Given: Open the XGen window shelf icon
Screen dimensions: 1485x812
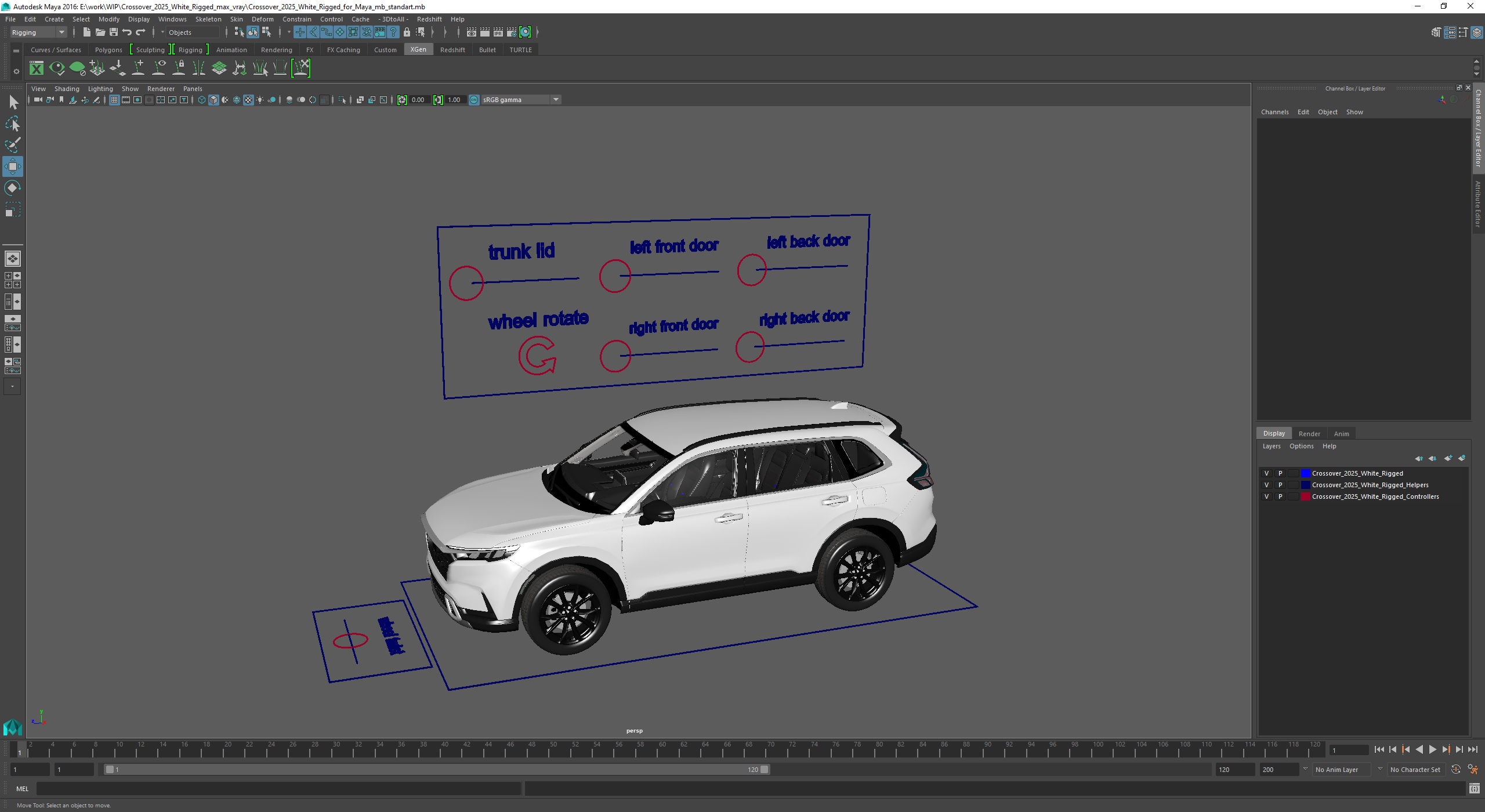Looking at the screenshot, I should tap(37, 68).
